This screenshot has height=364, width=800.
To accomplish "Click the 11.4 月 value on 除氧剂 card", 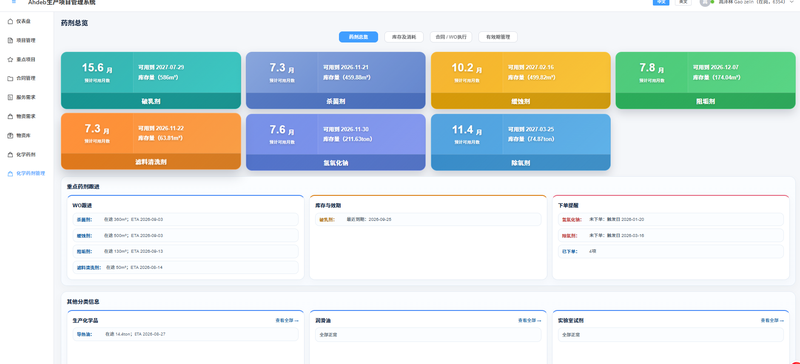I will (467, 130).
